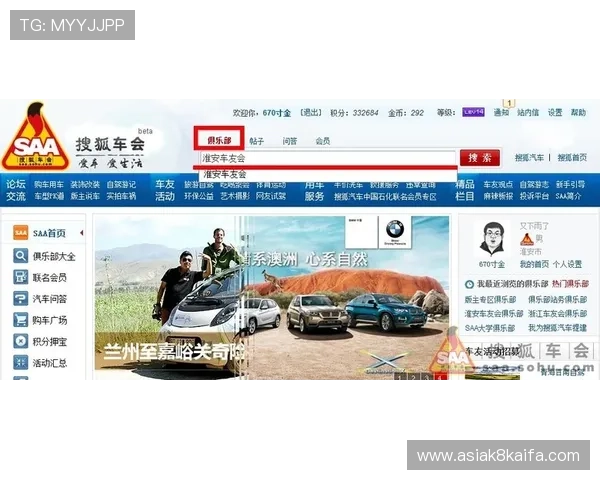Click the orange SAA首页 sidebar icon
The height and width of the screenshot is (480, 600).
click(x=20, y=233)
